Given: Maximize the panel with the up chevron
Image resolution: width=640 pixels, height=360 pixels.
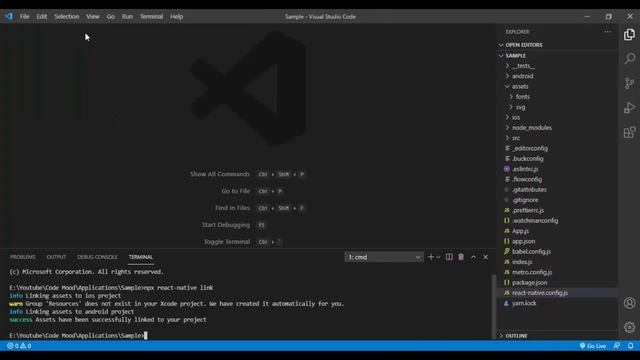Looking at the screenshot, I should (x=473, y=257).
